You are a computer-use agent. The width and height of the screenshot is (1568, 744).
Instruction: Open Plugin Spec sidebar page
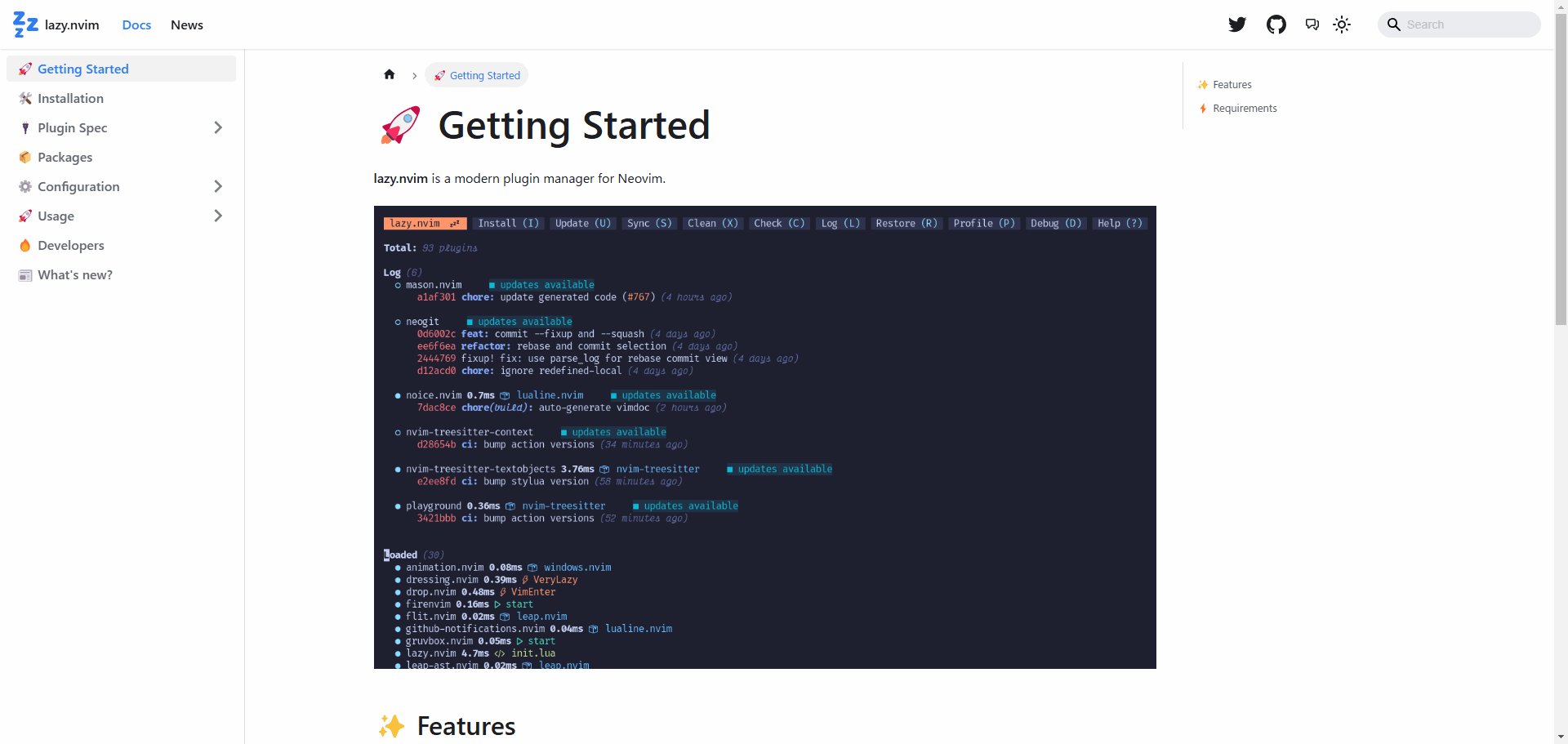[x=72, y=127]
